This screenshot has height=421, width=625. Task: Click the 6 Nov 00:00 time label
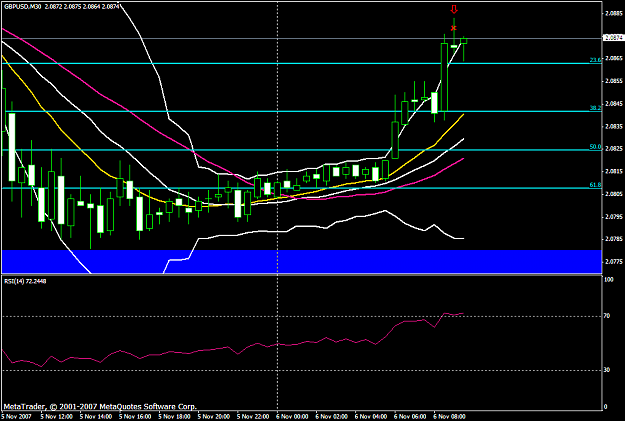coord(292,417)
